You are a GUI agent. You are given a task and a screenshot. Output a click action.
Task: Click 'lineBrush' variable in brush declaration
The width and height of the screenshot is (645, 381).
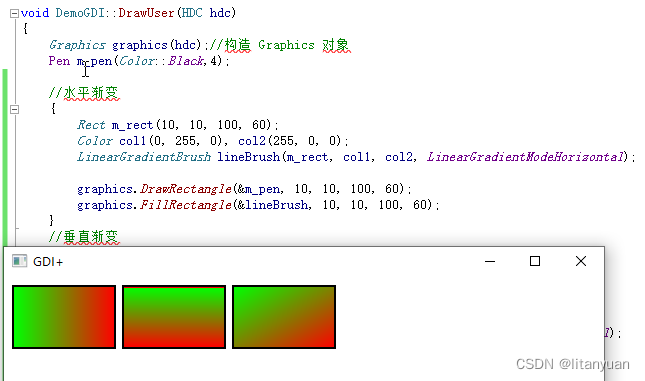(x=248, y=157)
